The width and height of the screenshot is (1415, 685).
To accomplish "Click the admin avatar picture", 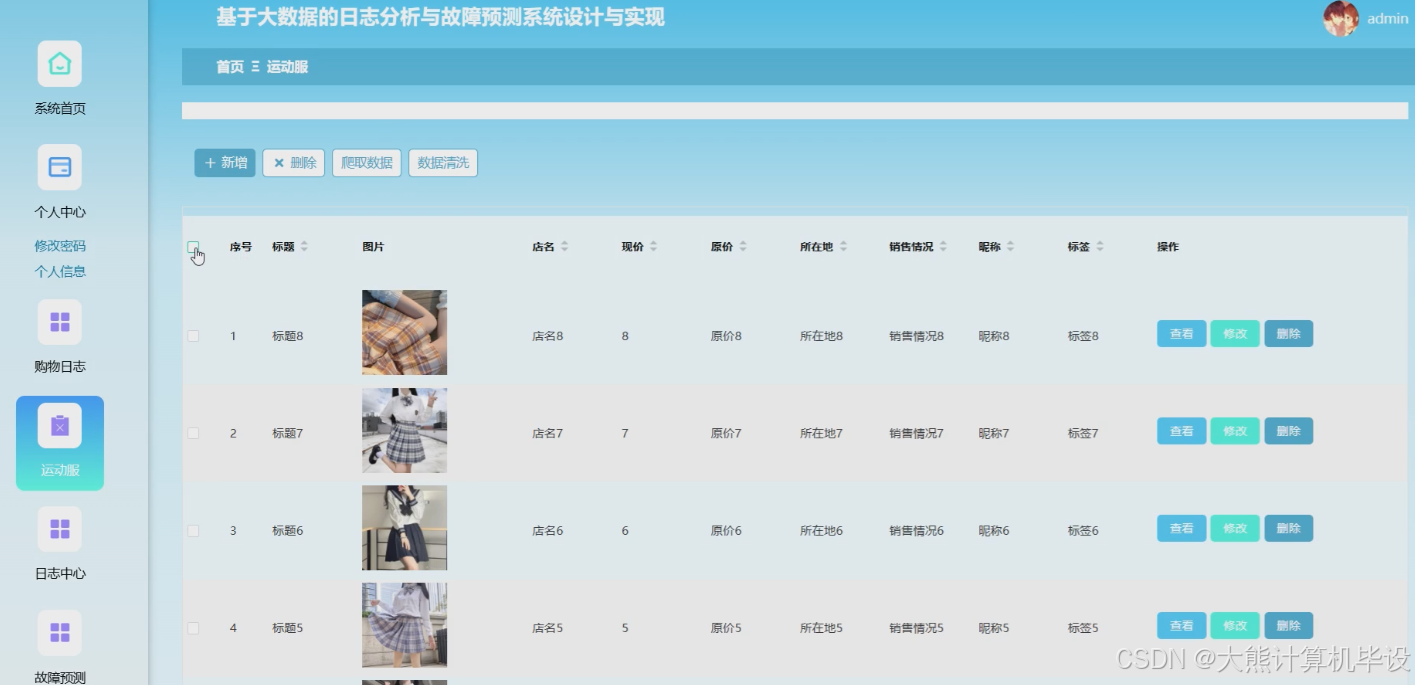I will coord(1341,18).
